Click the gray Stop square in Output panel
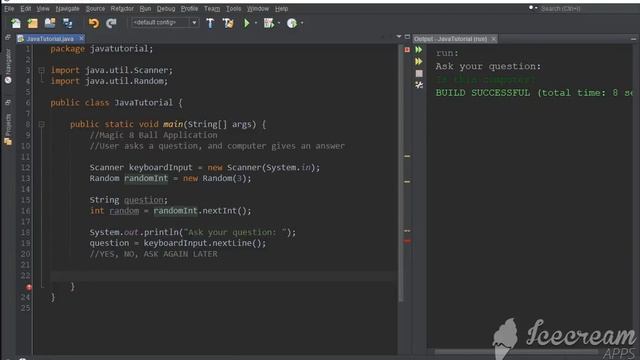Image resolution: width=640 pixels, height=360 pixels. (419, 73)
